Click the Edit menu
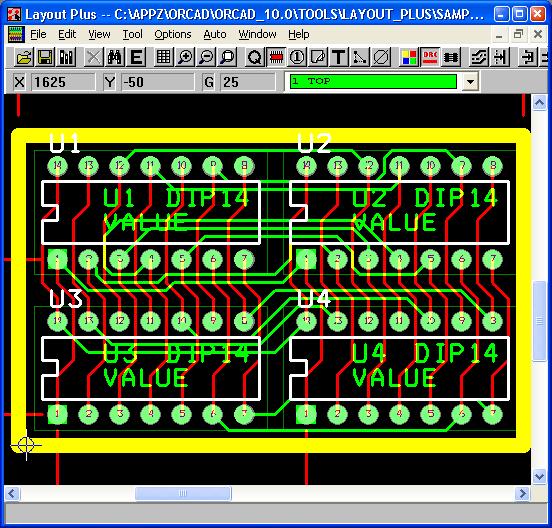Viewport: 552px width, 528px height. pyautogui.click(x=67, y=34)
